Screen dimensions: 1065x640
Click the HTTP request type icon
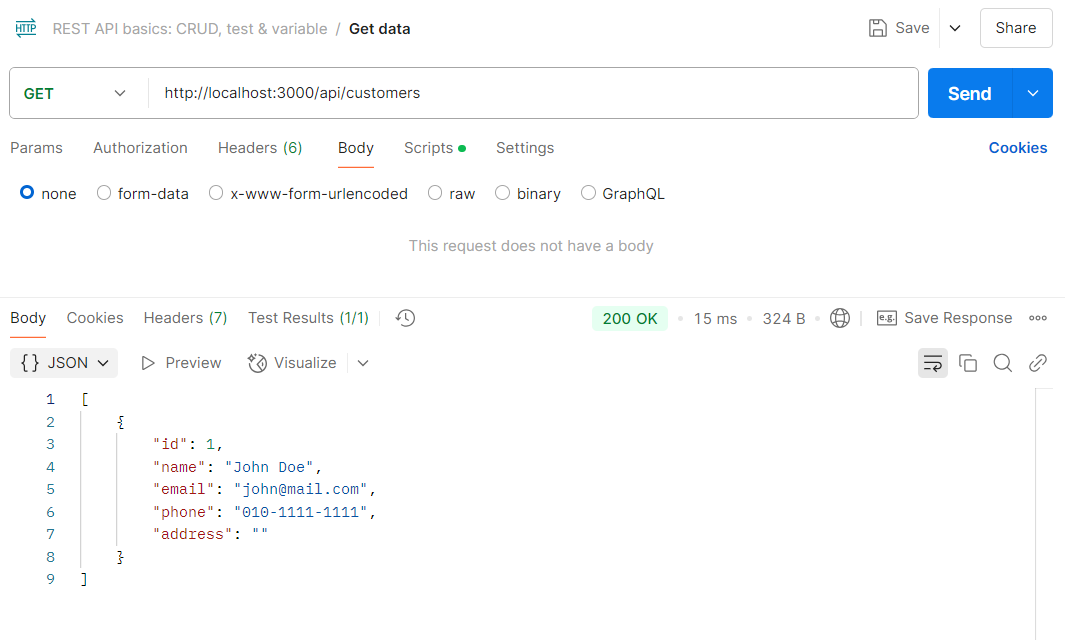tap(26, 28)
